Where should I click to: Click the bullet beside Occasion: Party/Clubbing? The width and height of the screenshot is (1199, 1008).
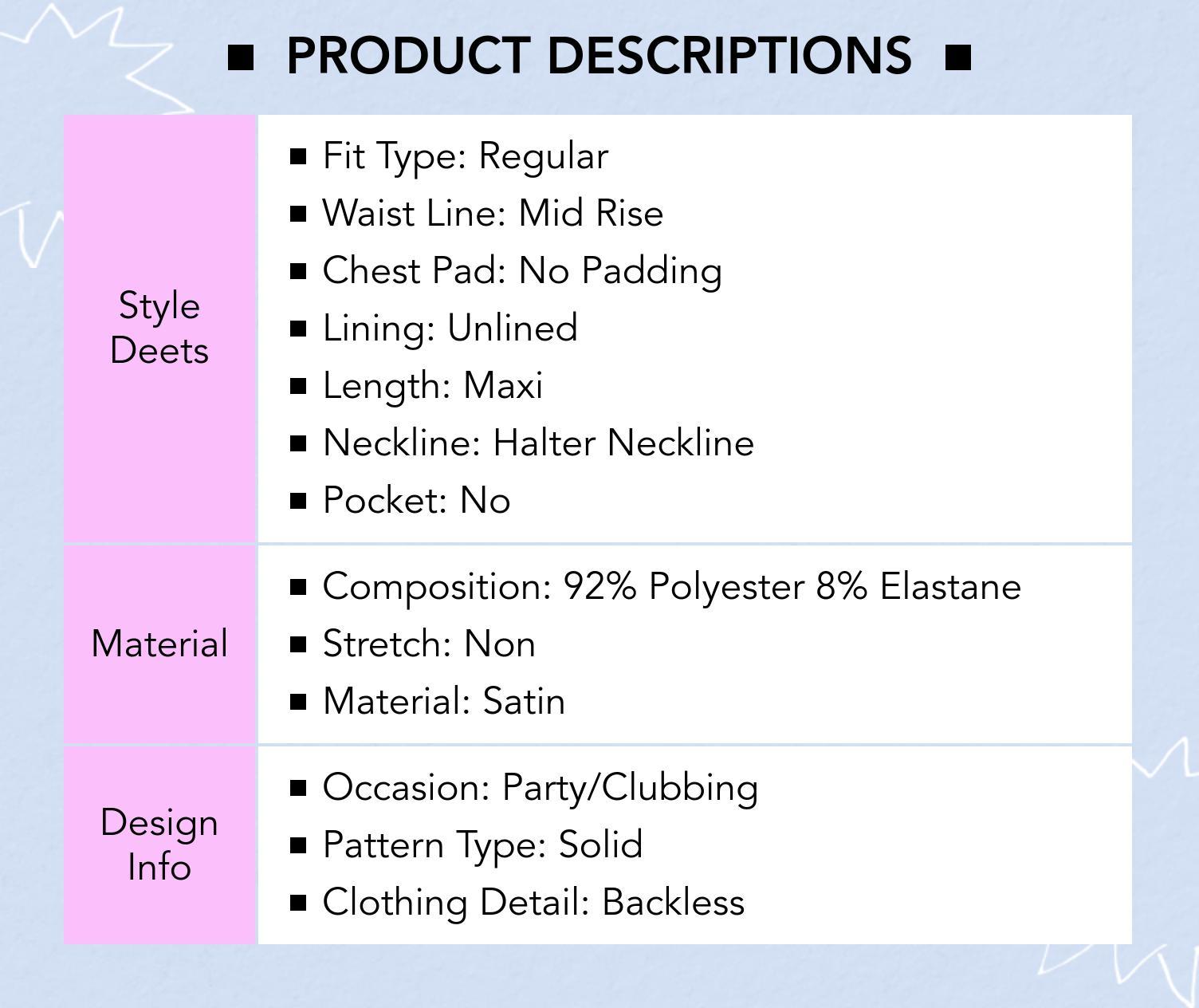pyautogui.click(x=299, y=788)
